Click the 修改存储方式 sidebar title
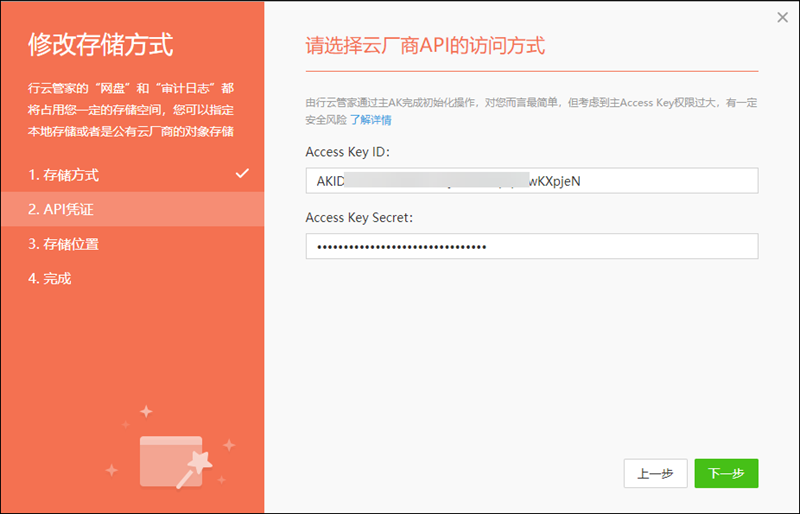800x514 pixels. pos(101,45)
